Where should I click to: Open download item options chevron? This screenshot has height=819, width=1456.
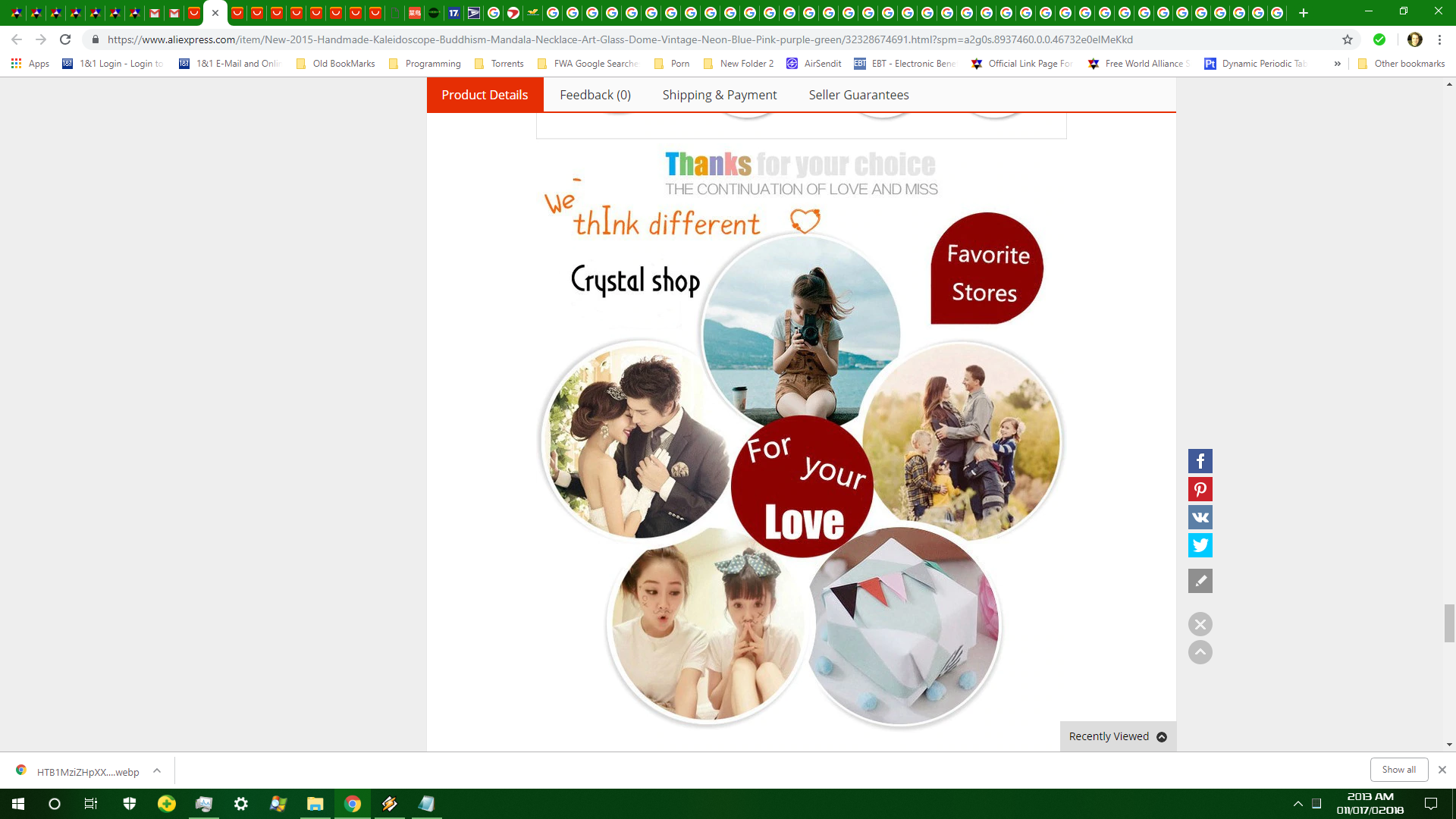157,770
